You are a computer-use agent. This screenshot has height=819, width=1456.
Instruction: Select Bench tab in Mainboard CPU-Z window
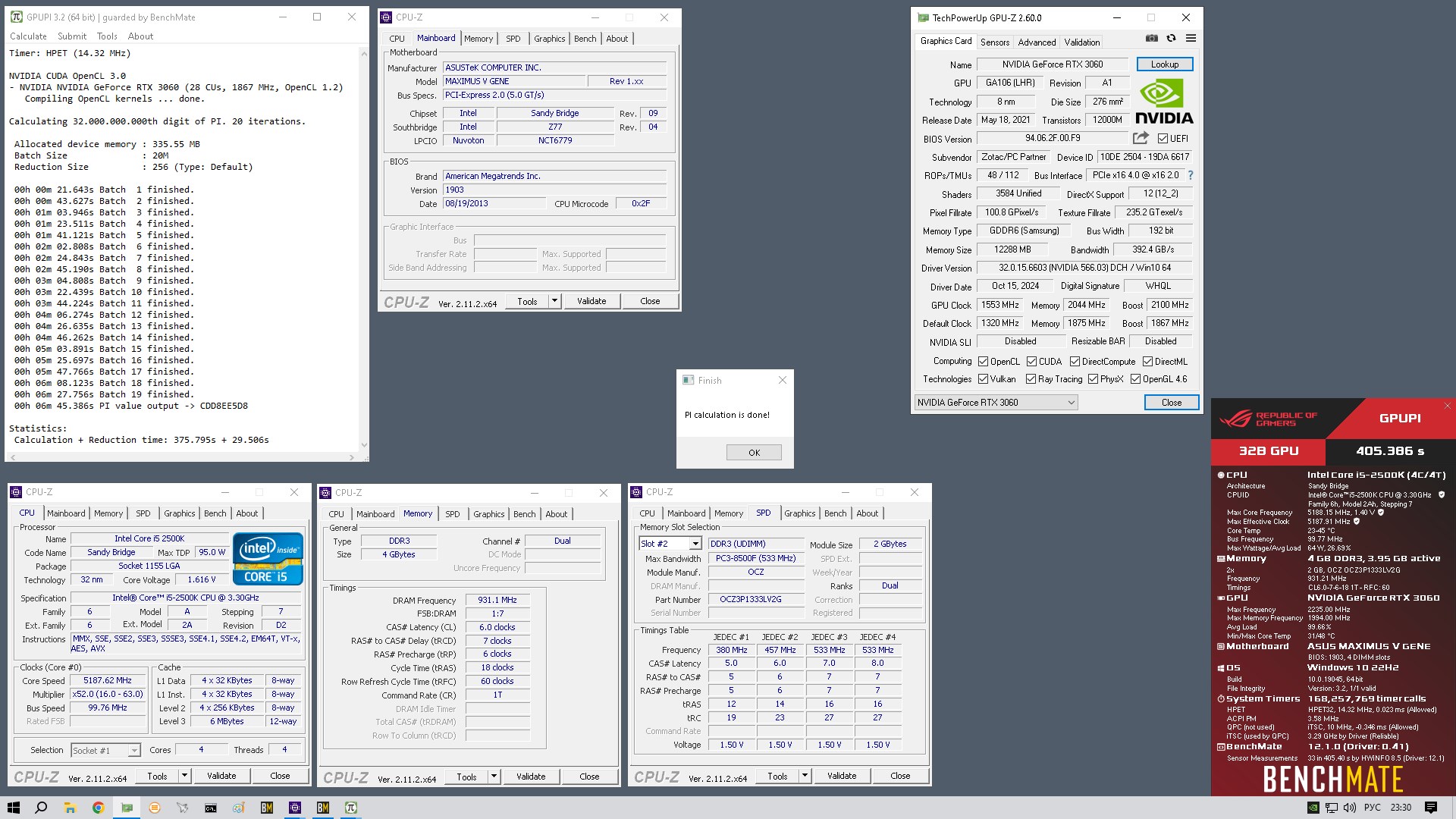pyautogui.click(x=585, y=39)
